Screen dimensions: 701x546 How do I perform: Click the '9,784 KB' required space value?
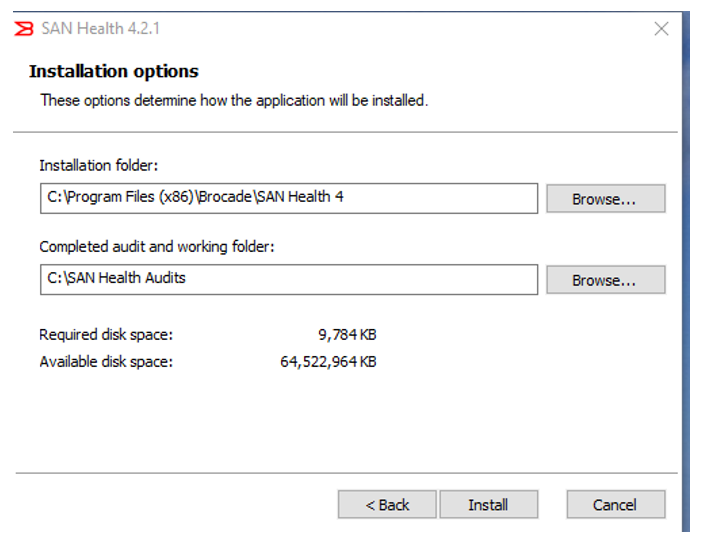pos(347,334)
